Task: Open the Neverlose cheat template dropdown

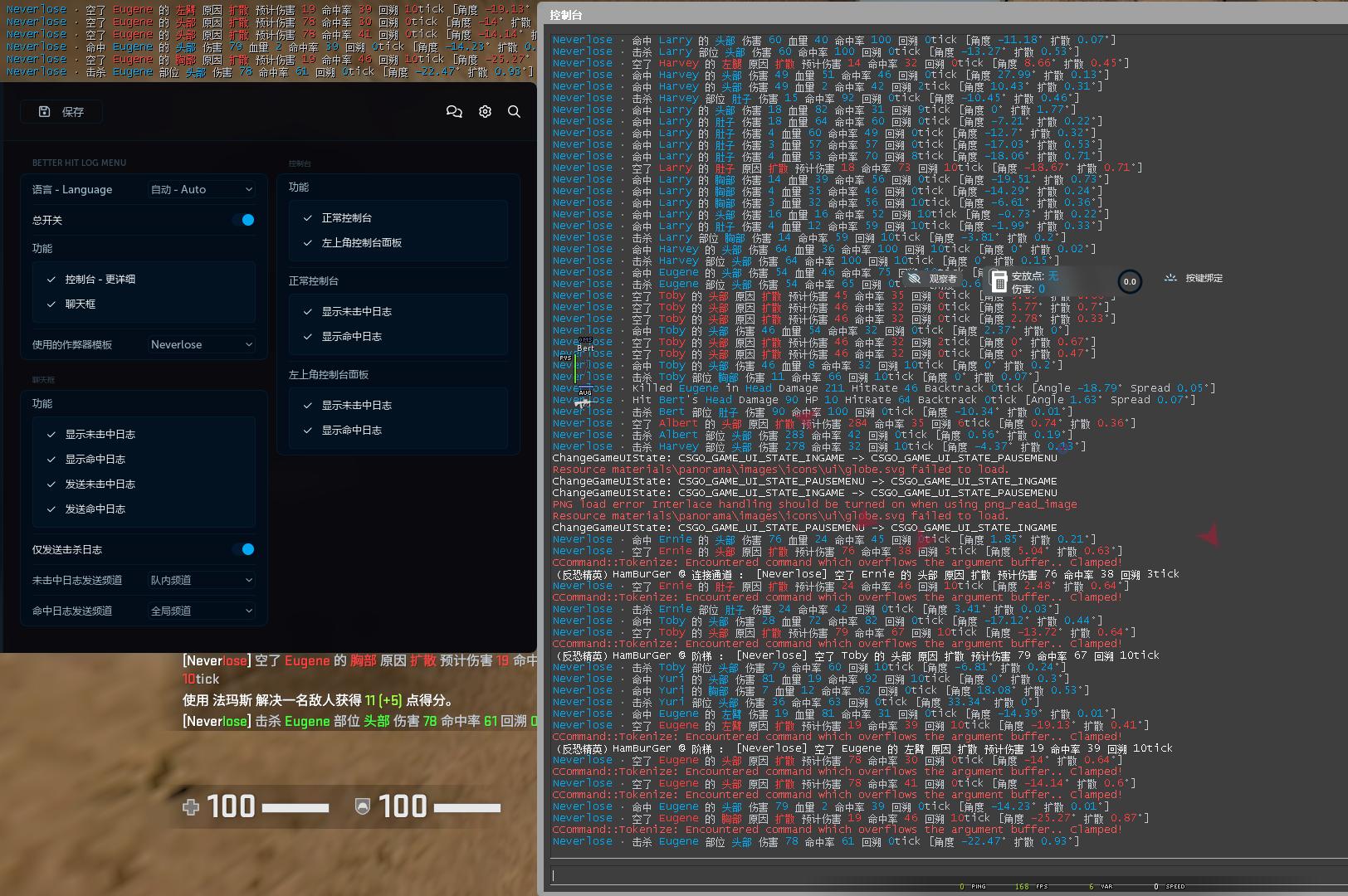Action: point(200,343)
